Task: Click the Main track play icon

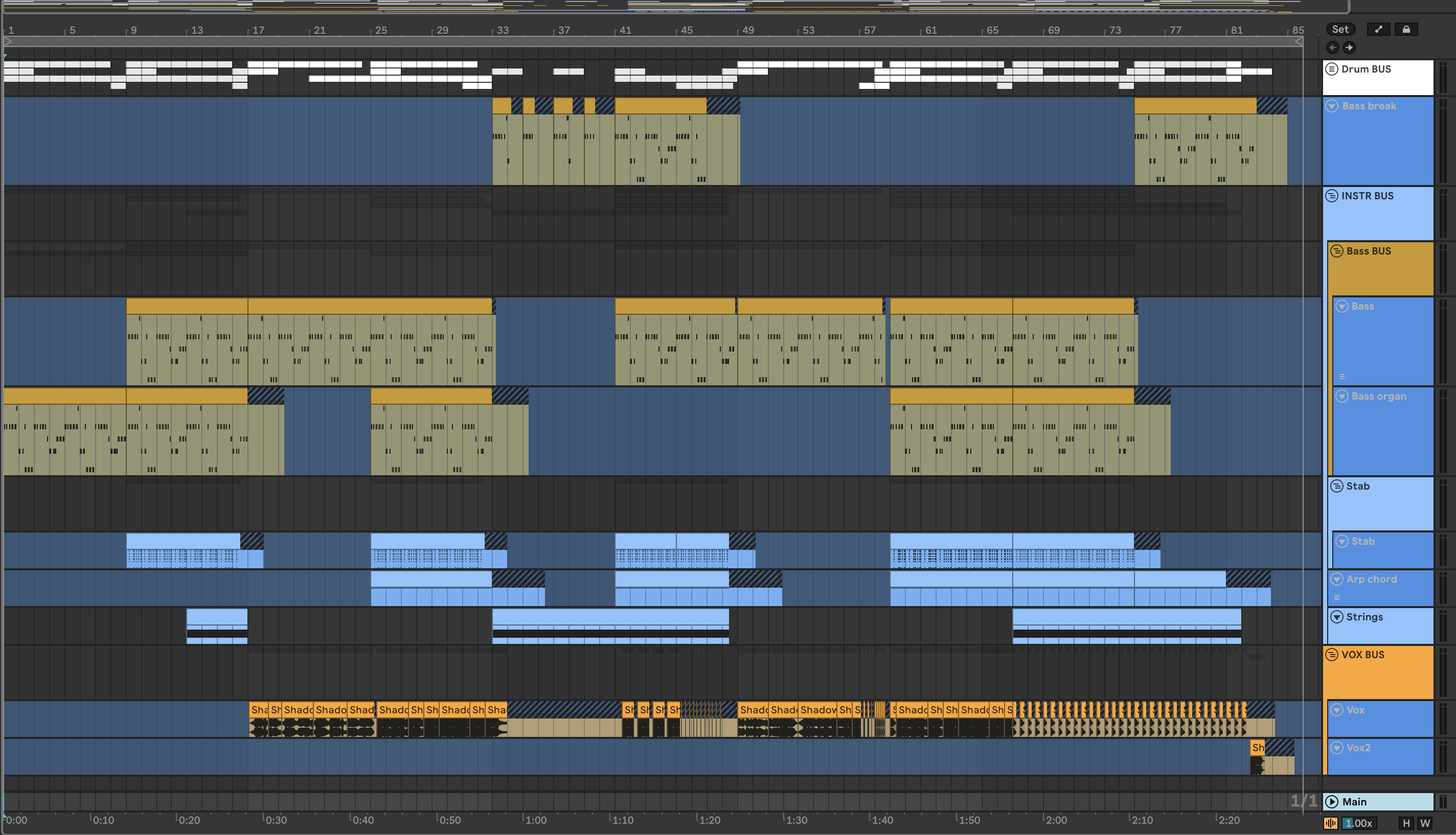Action: coord(1332,802)
